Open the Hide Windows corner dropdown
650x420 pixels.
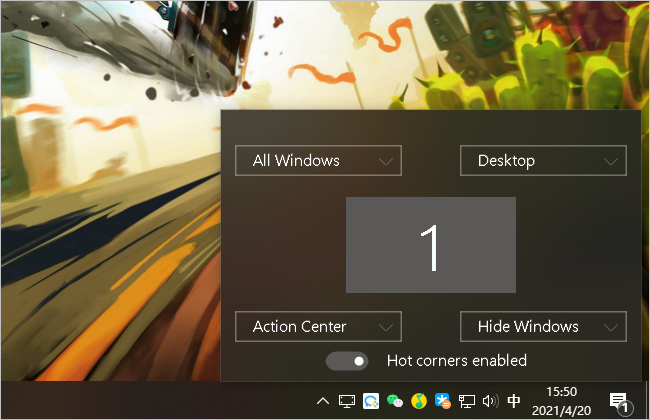[543, 326]
